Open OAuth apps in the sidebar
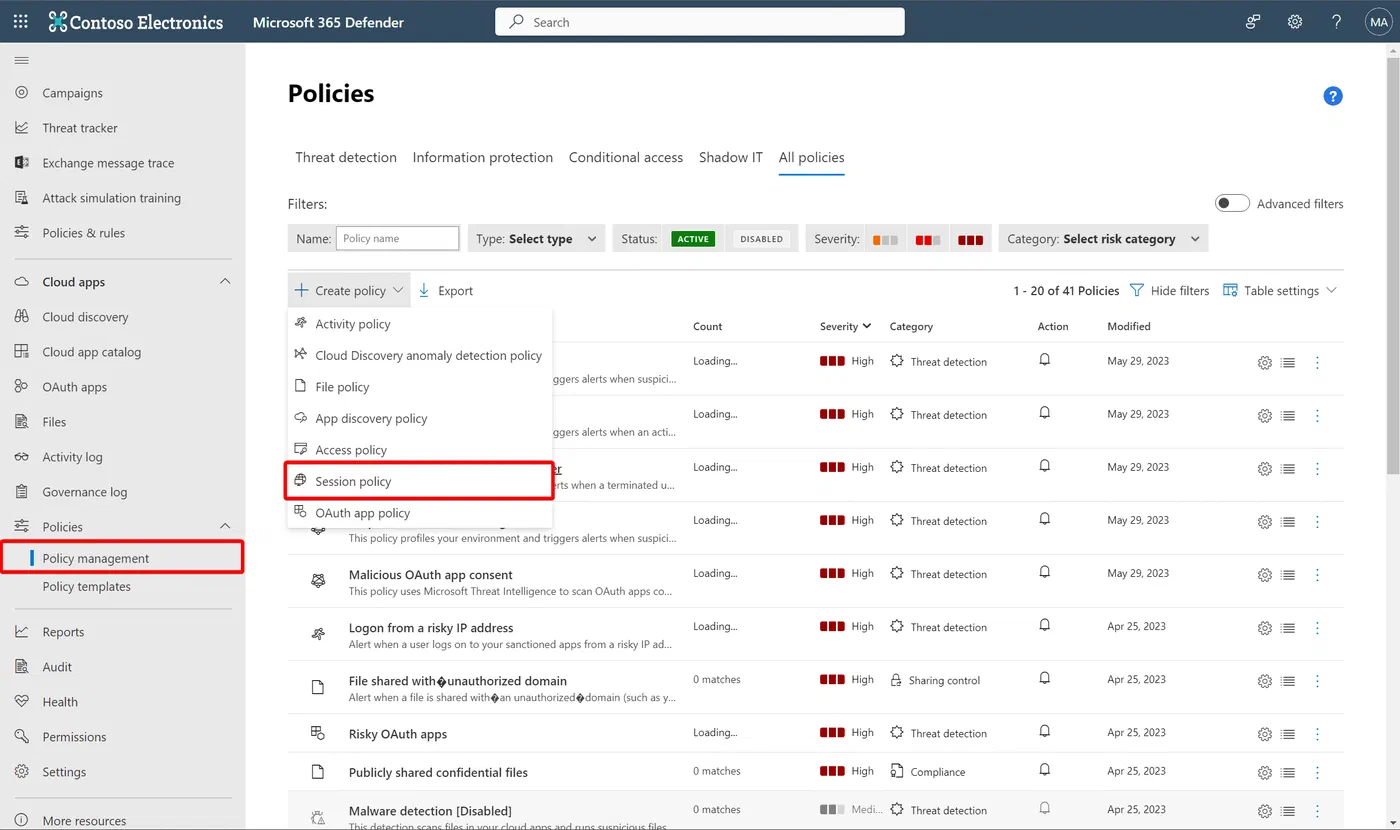The height and width of the screenshot is (830, 1400). (74, 387)
